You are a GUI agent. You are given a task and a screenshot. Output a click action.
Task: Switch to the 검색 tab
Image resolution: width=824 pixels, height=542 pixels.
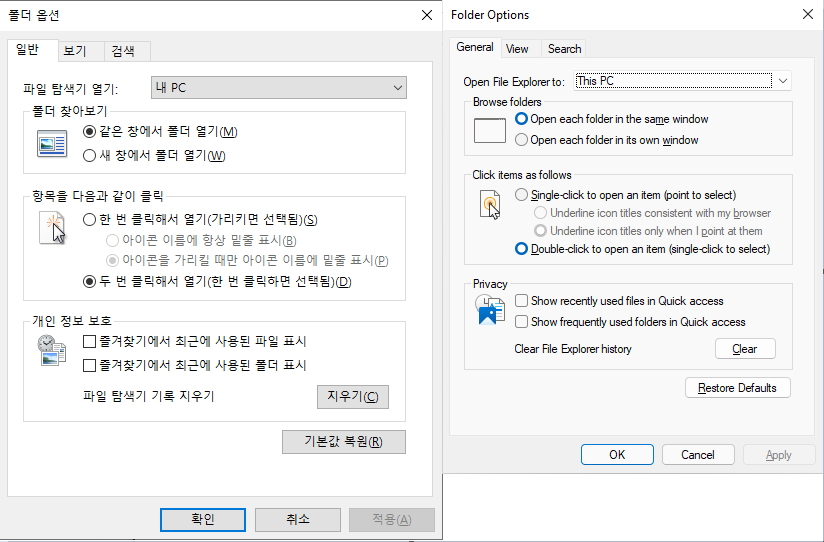(127, 51)
